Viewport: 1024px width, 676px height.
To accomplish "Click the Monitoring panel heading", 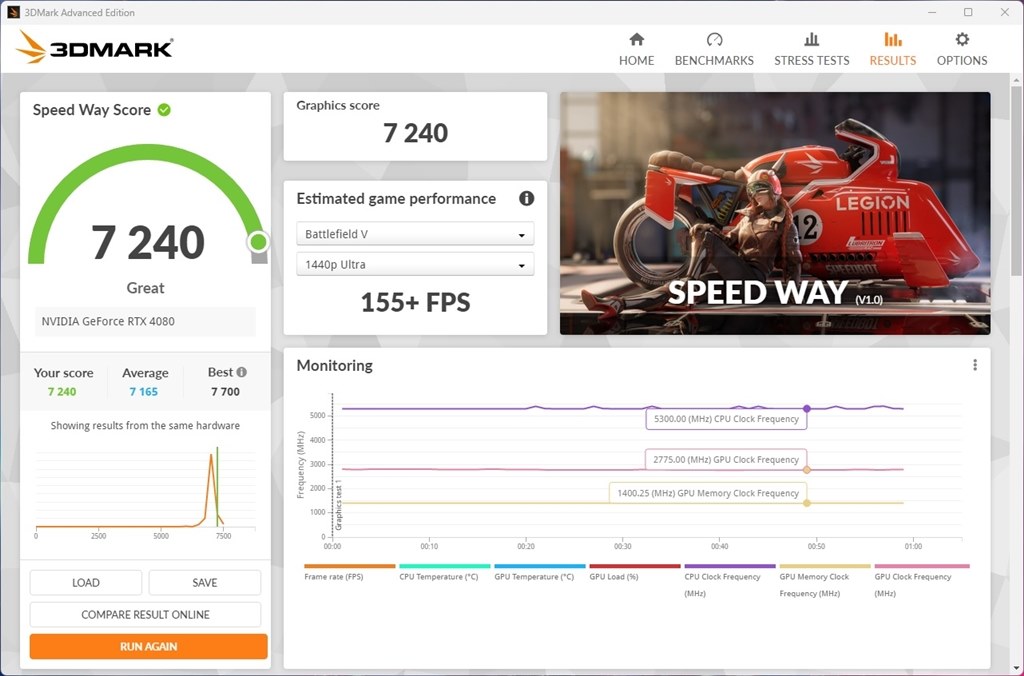I will pos(334,365).
